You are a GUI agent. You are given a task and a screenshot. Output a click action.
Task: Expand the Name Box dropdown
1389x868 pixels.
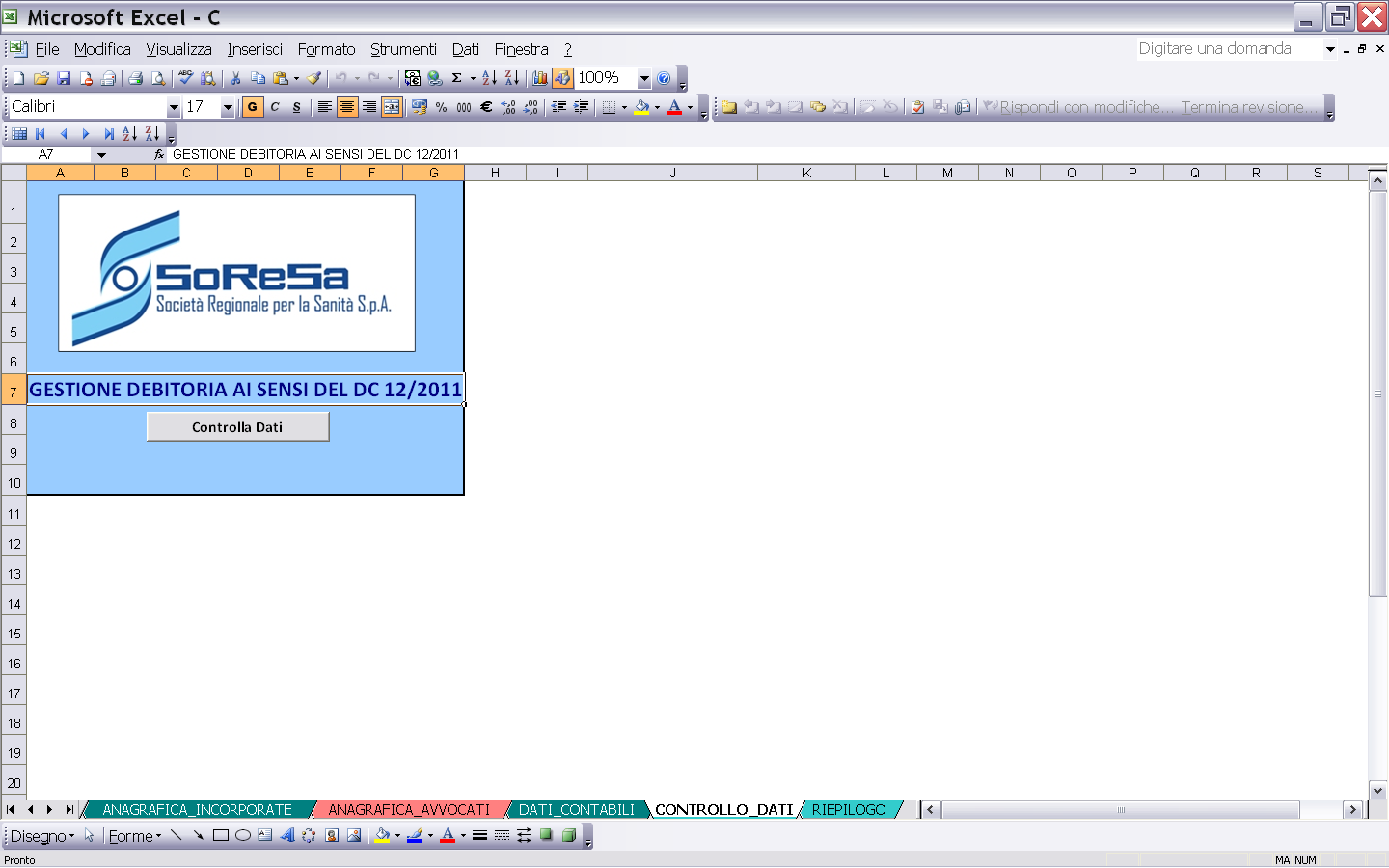(x=101, y=154)
